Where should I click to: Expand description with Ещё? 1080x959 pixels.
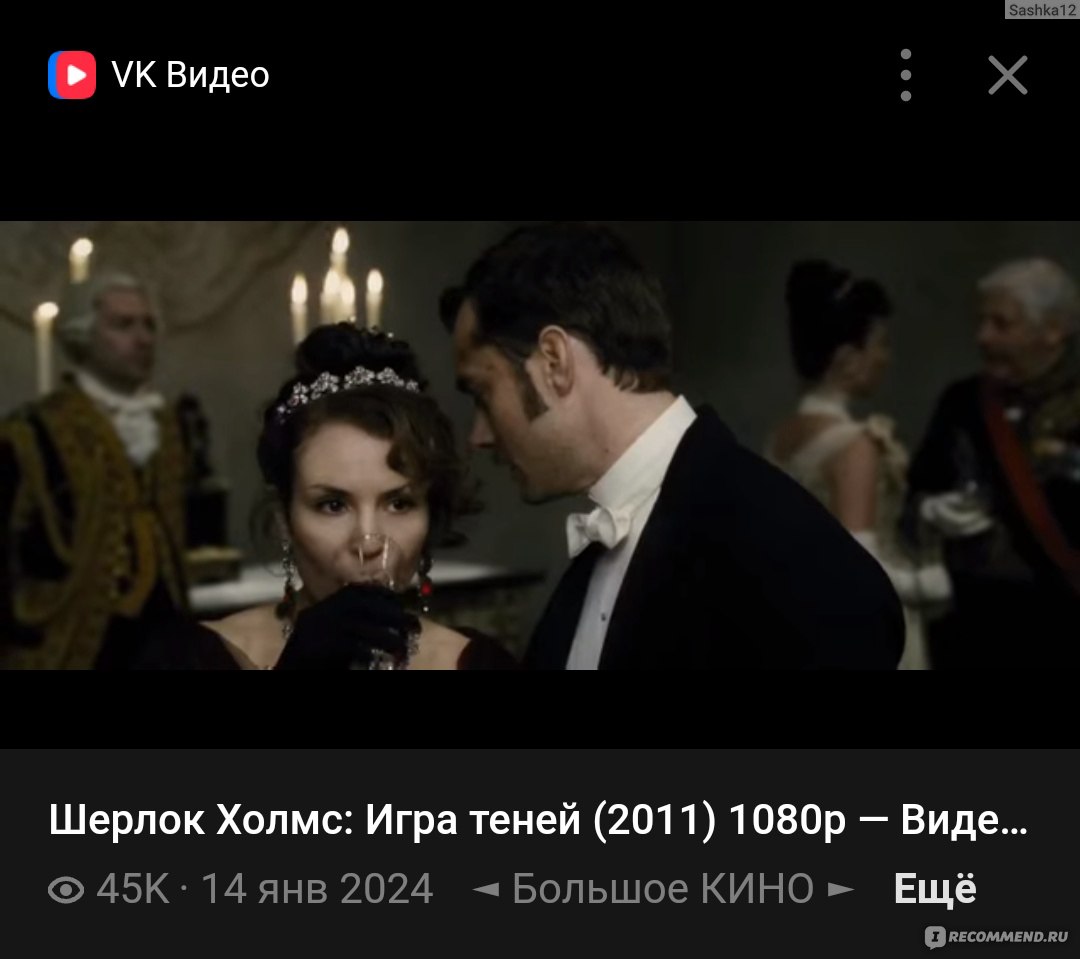[x=935, y=888]
